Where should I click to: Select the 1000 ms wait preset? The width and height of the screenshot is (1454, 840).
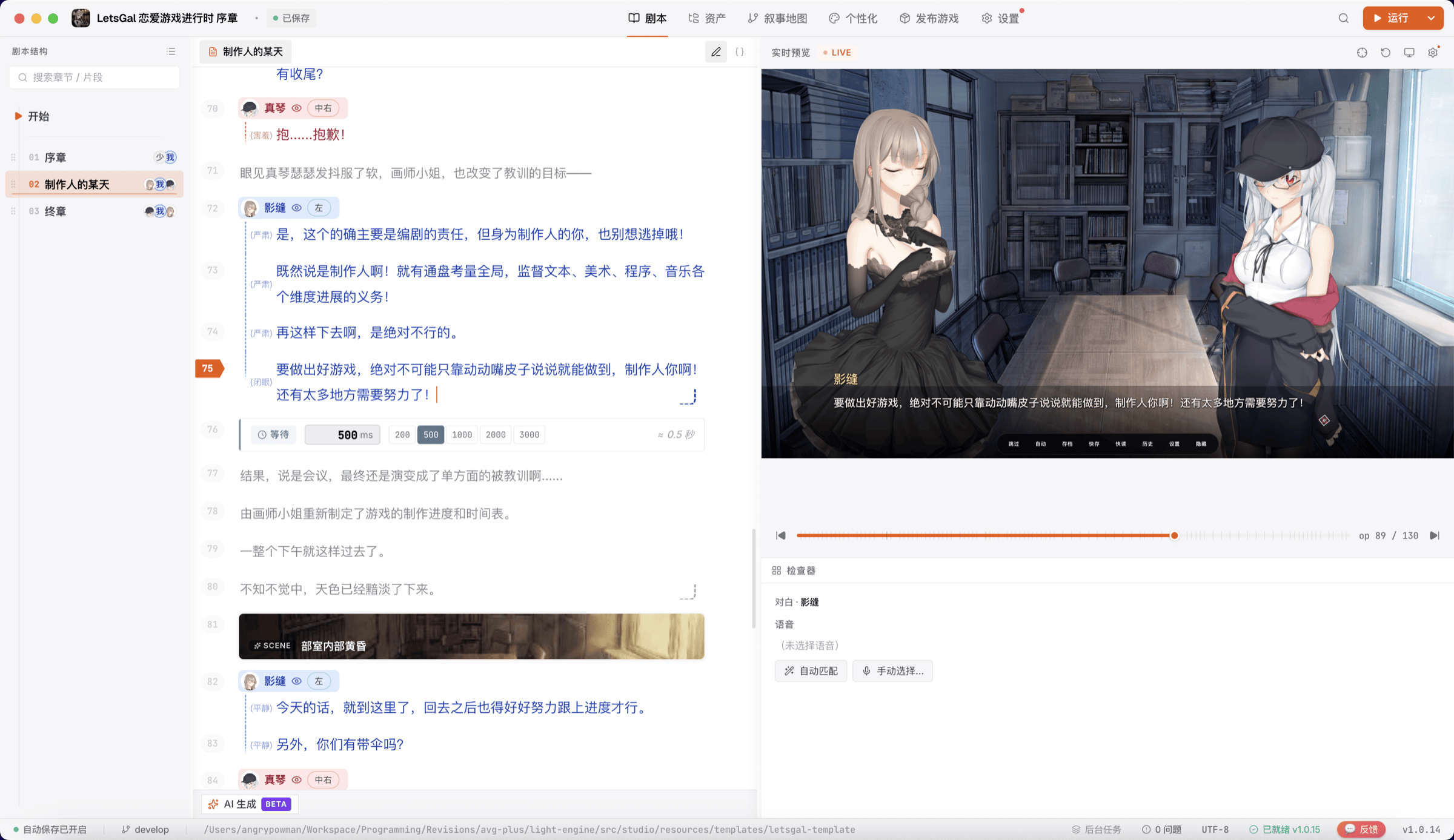(462, 435)
